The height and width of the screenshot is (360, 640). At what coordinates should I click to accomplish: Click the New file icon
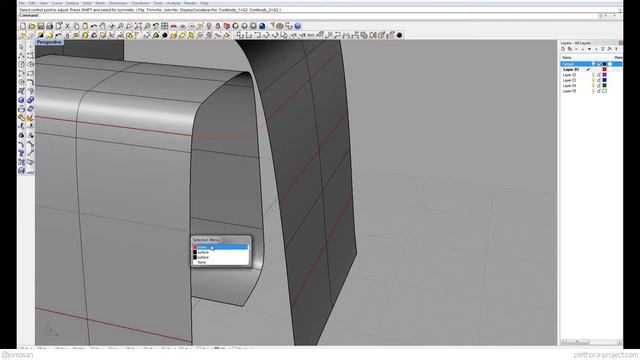point(23,26)
